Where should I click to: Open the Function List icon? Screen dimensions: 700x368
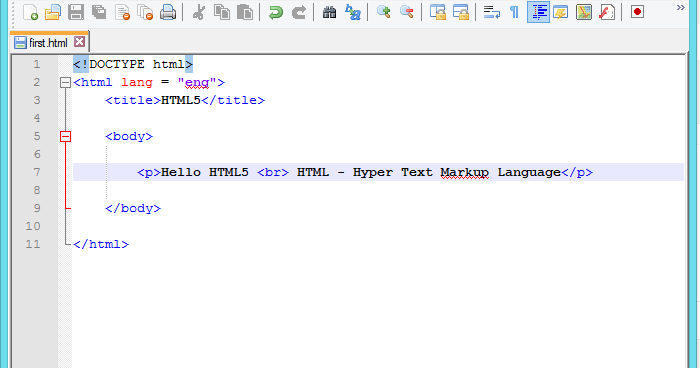point(607,12)
